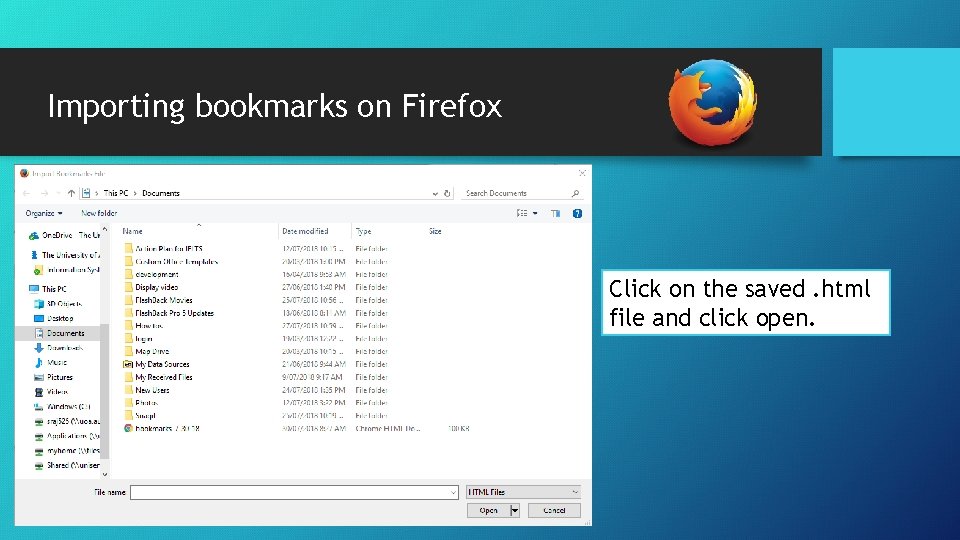Image resolution: width=960 pixels, height=540 pixels.
Task: Select the My Received Files folder
Action: pyautogui.click(x=163, y=377)
